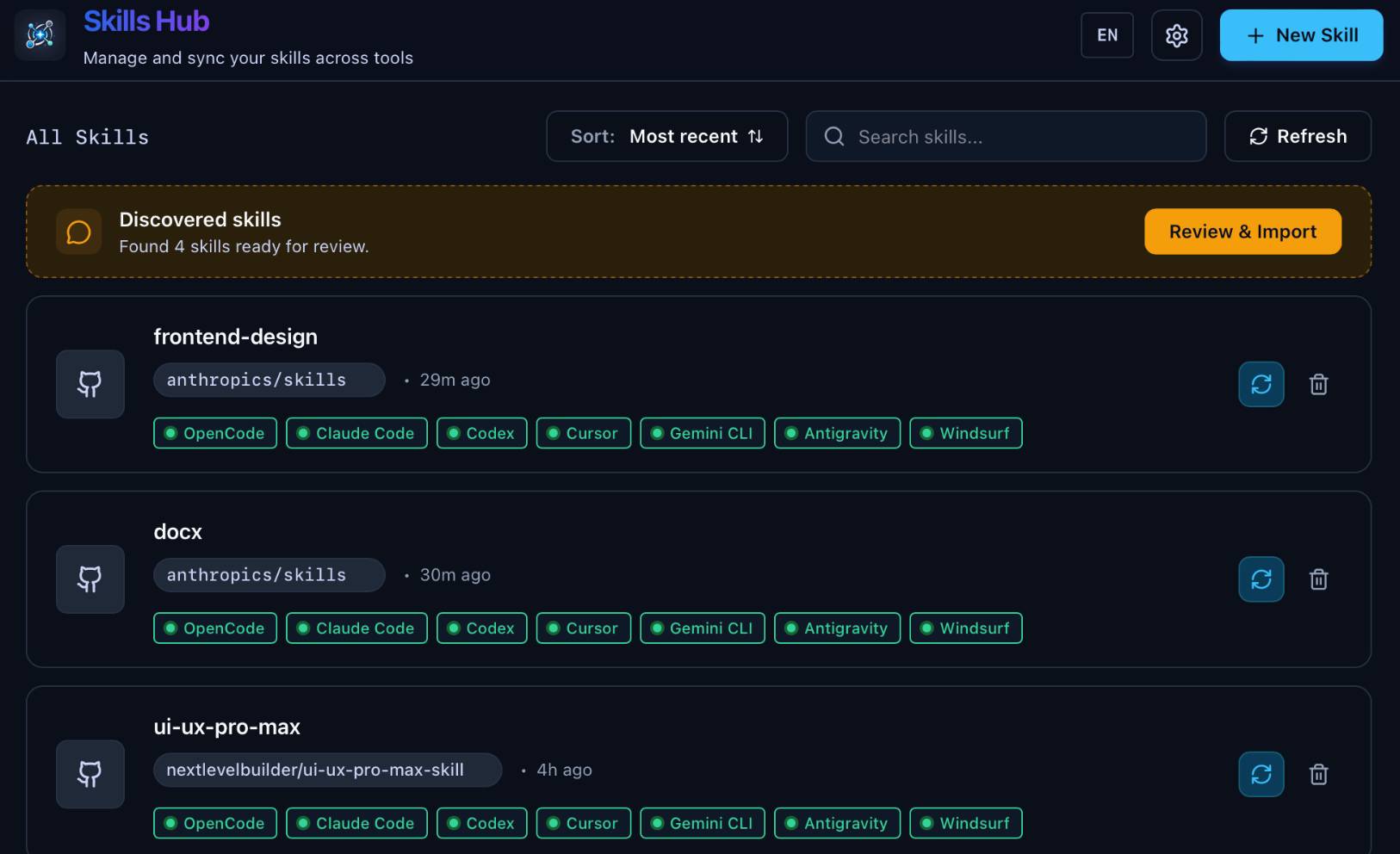1400x854 pixels.
Task: Sync the frontend-design skill with its refresh icon
Action: 1261,384
